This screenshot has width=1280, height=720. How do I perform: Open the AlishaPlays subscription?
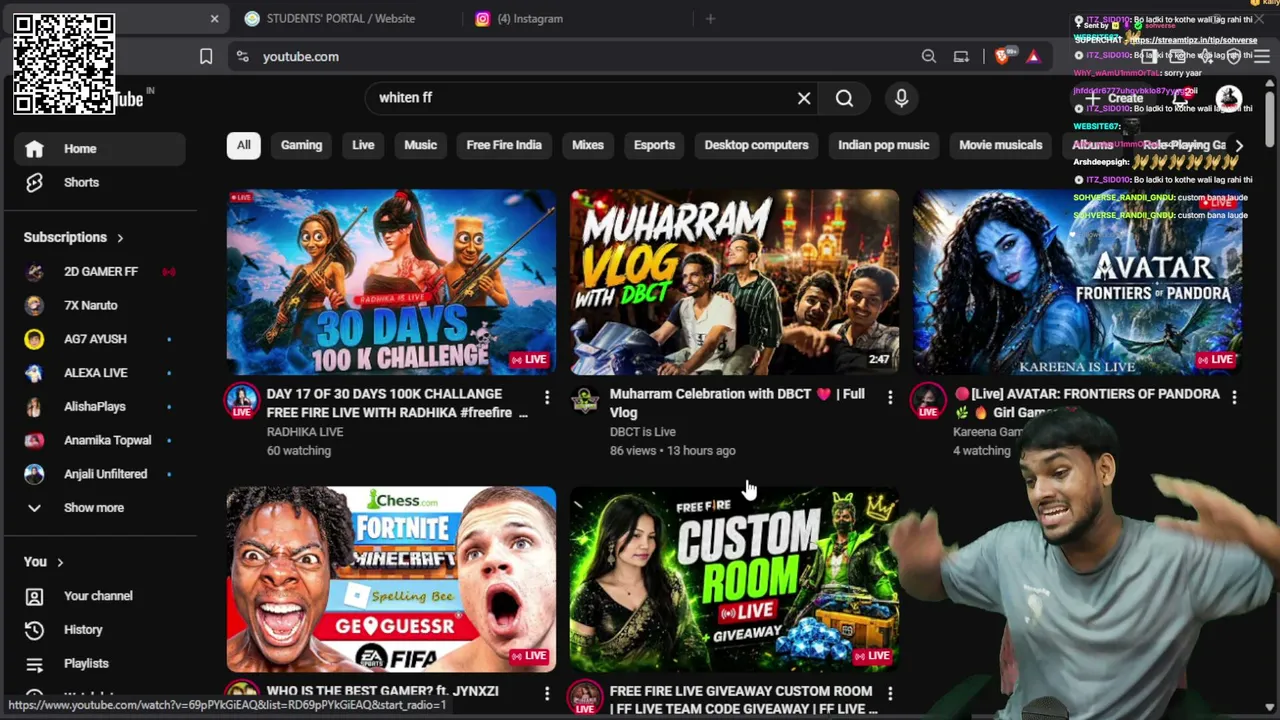100,407
